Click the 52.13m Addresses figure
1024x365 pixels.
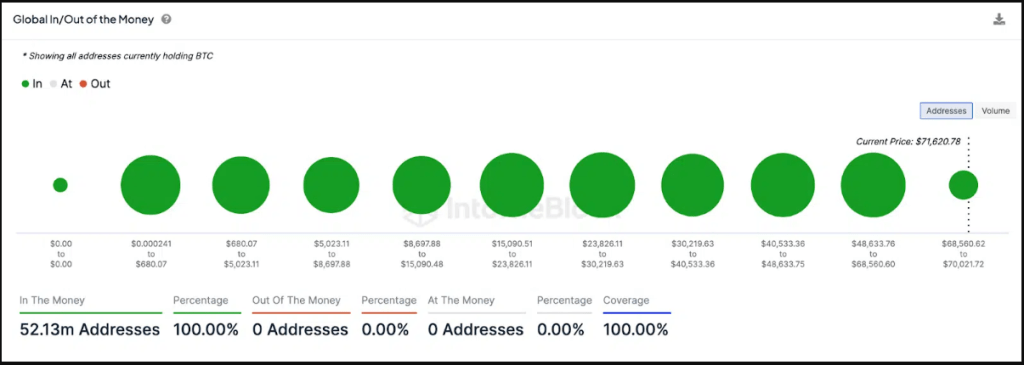pyautogui.click(x=90, y=330)
